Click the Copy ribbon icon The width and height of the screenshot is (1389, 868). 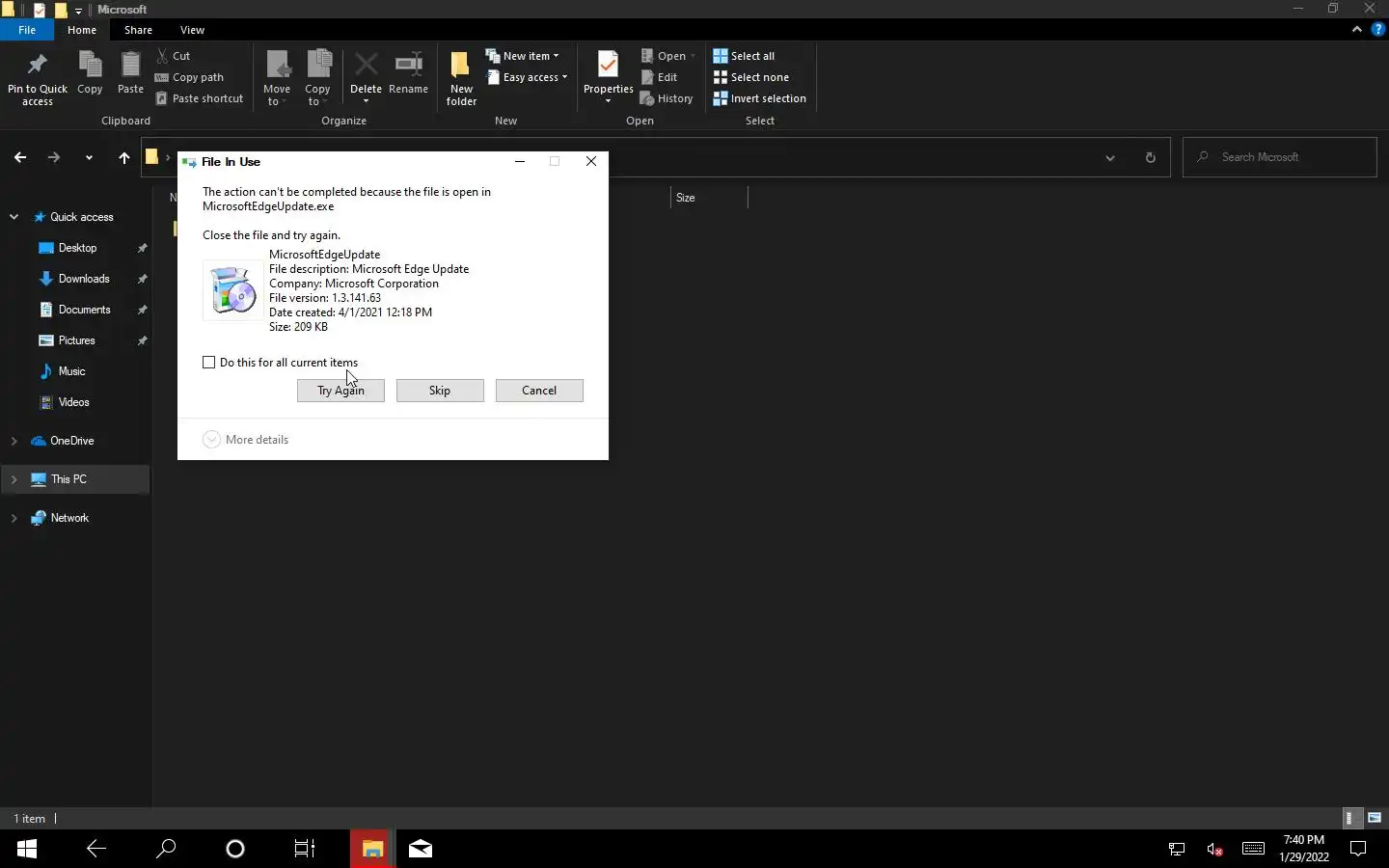[90, 73]
